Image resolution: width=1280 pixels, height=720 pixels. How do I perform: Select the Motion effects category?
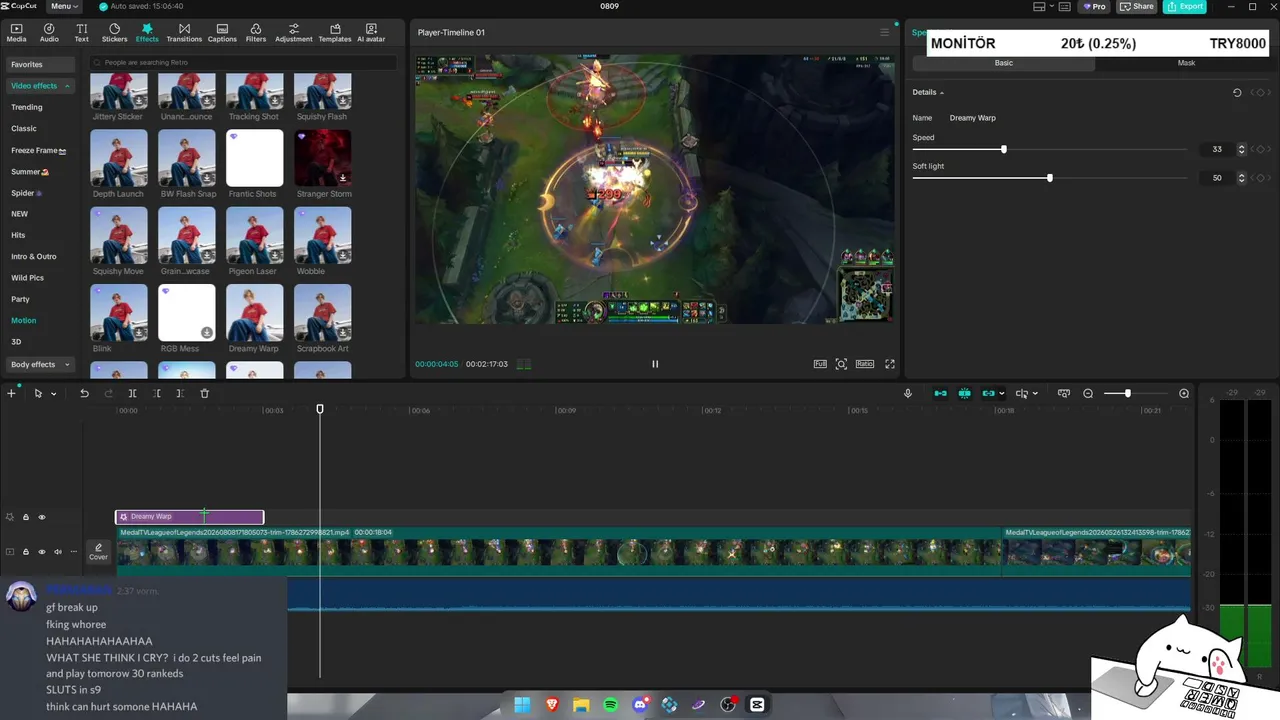point(24,320)
